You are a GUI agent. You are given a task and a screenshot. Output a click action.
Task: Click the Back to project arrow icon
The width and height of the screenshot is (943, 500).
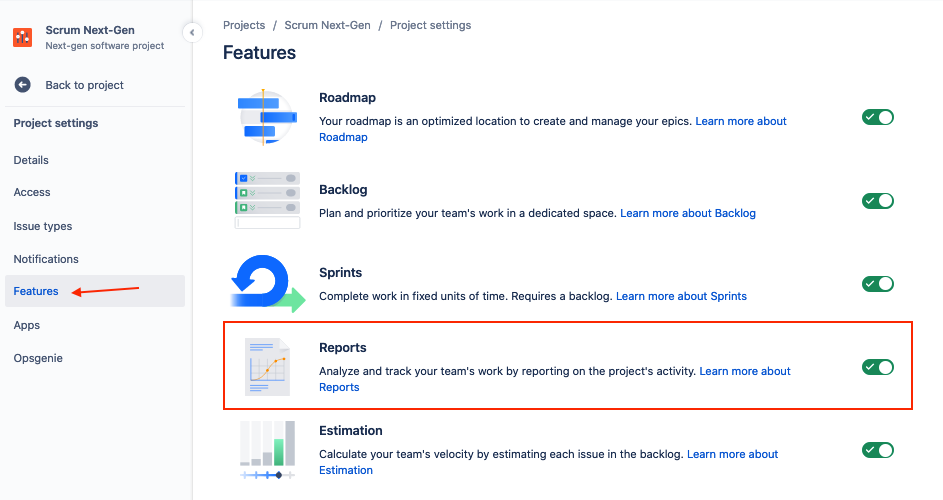tap(22, 85)
